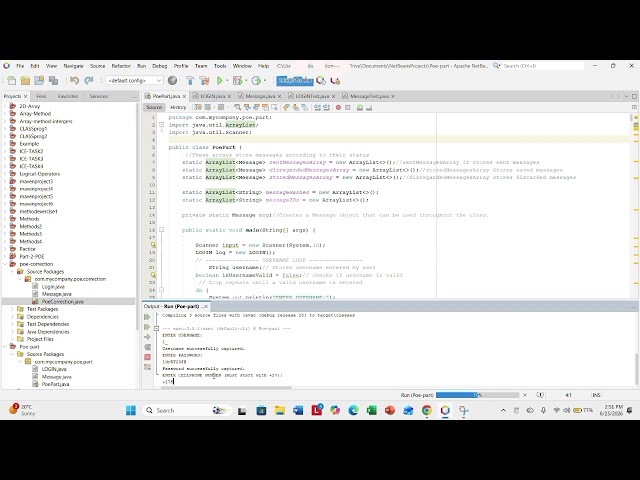
Task: Click the Windows Start button
Action: tap(131, 410)
